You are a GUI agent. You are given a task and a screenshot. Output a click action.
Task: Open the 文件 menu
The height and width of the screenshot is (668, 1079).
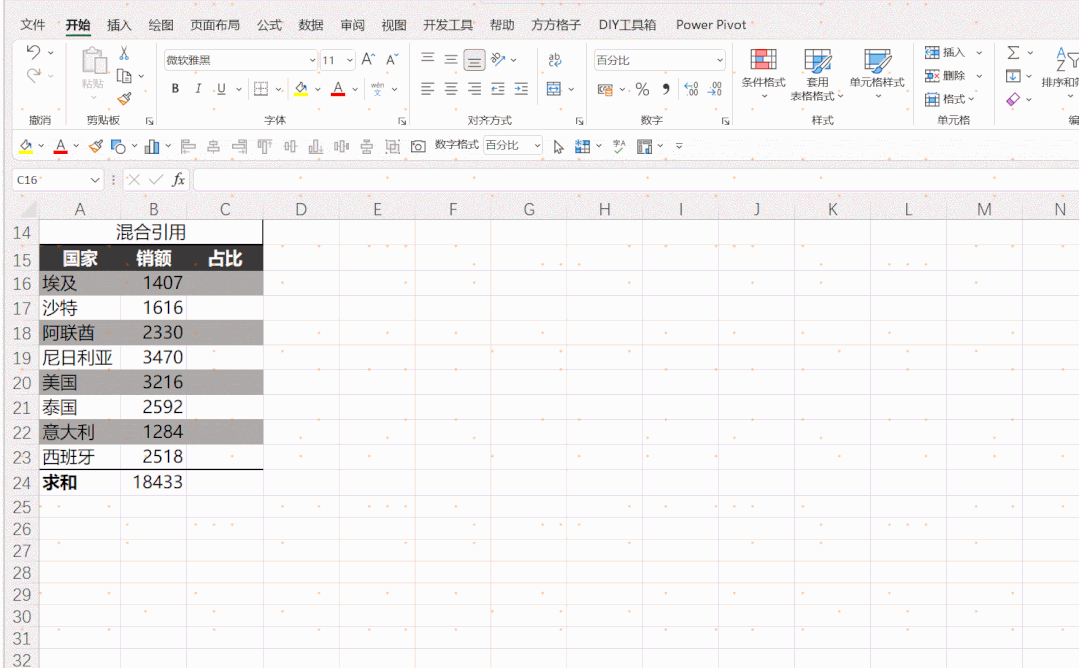(x=32, y=25)
